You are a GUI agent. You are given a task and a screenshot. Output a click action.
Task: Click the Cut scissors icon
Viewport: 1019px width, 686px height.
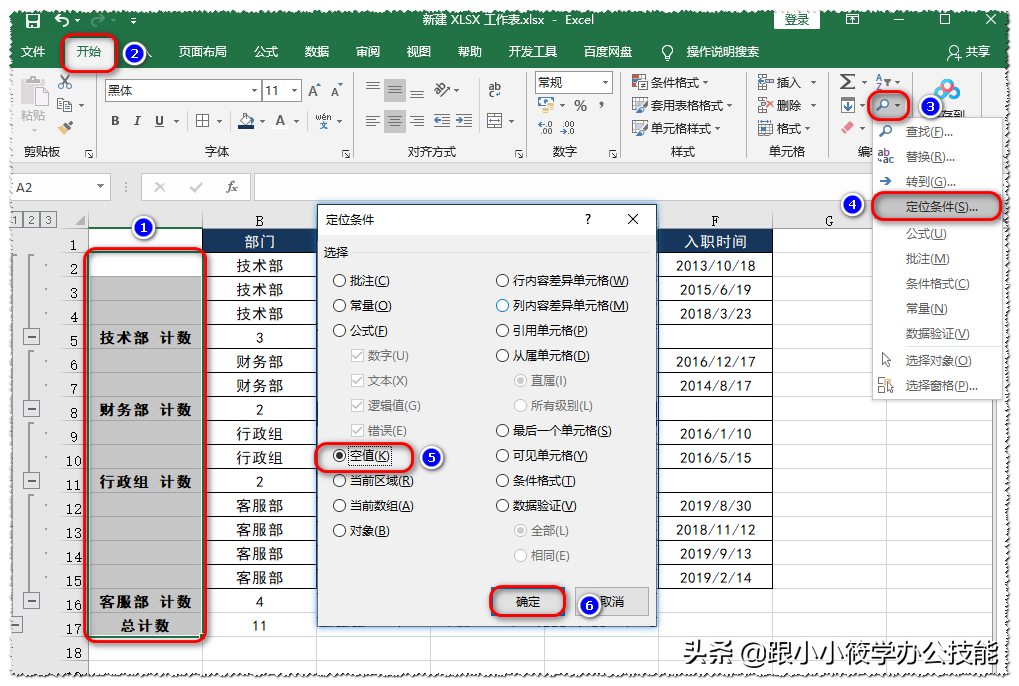(x=64, y=82)
